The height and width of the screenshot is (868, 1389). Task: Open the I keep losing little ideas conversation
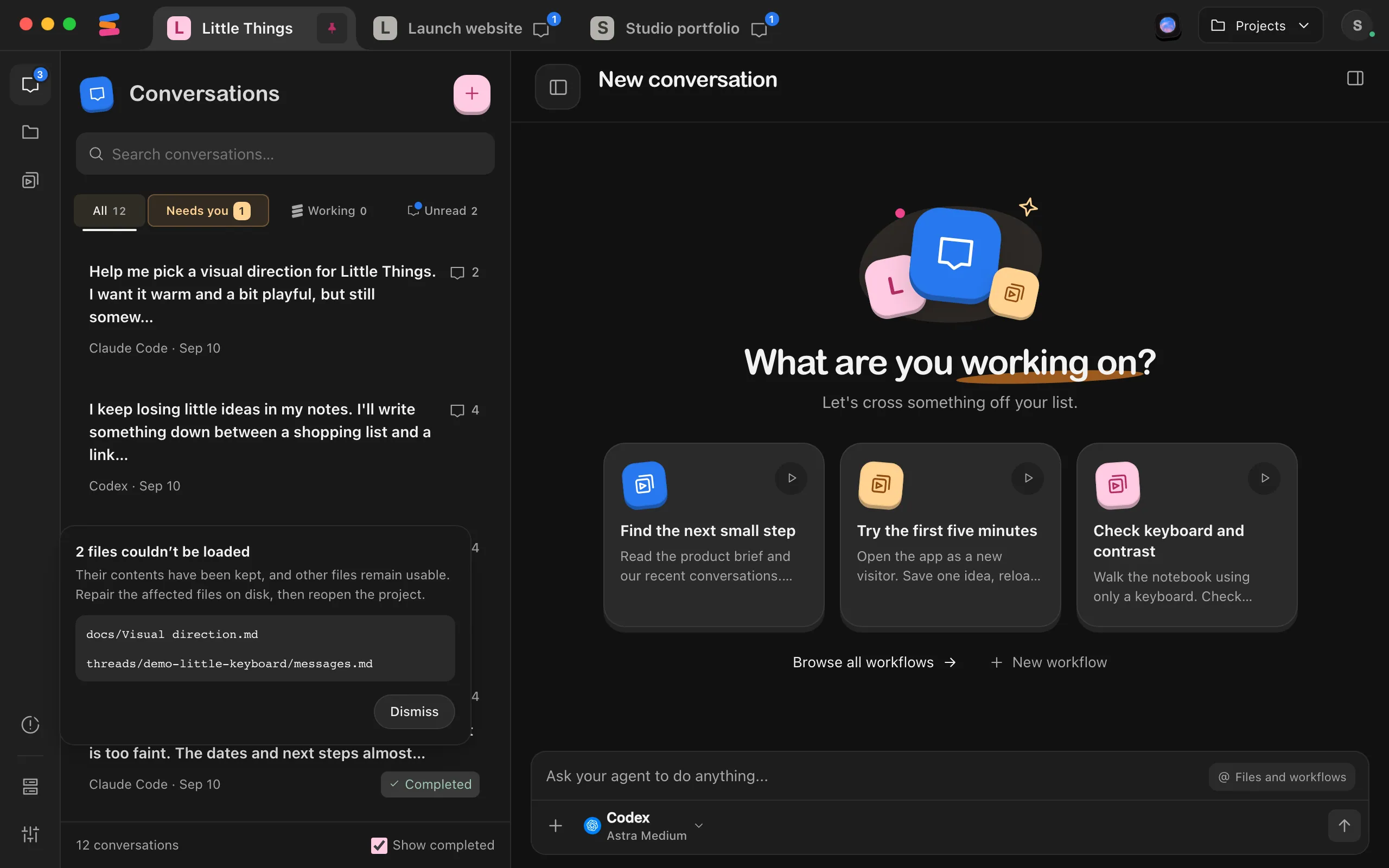(x=284, y=446)
